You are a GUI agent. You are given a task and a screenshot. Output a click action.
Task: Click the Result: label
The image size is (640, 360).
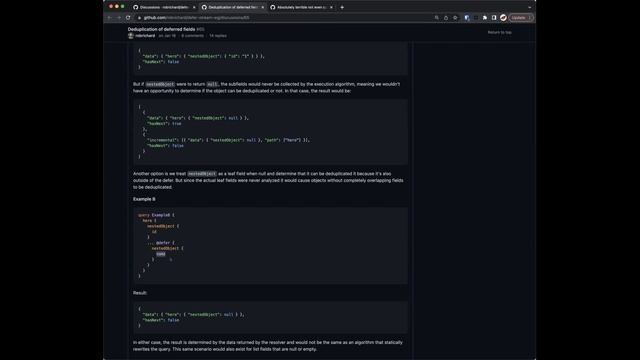tap(140, 293)
